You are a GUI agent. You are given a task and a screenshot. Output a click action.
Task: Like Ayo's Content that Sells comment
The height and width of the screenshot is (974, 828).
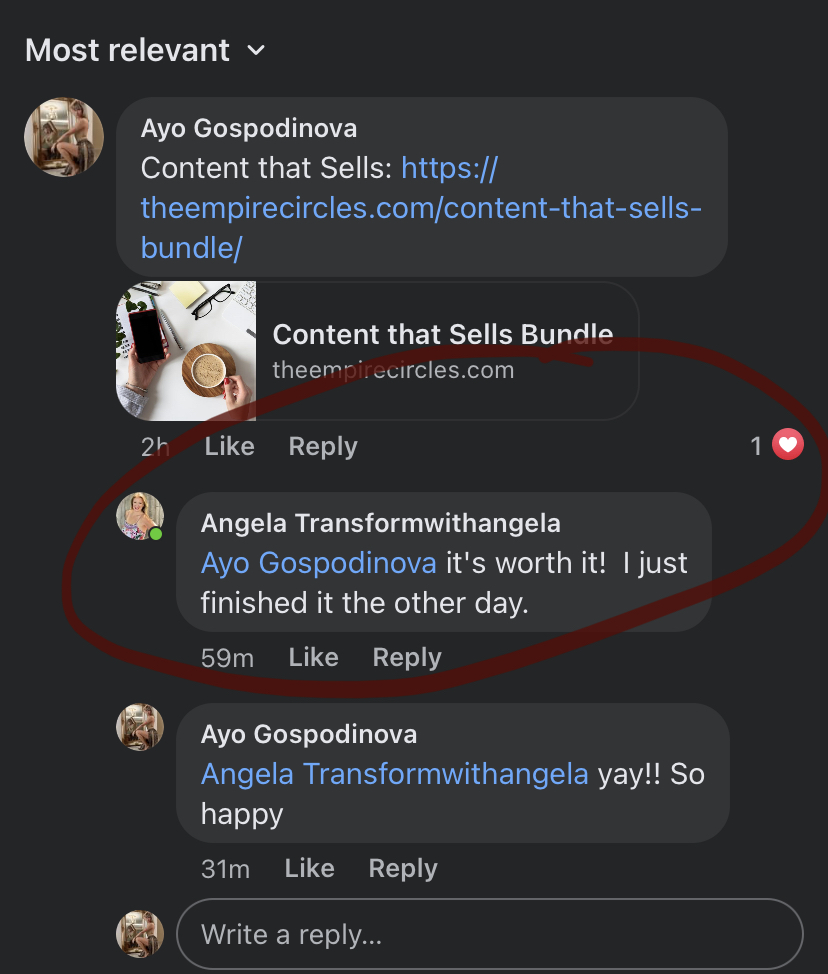pos(229,446)
